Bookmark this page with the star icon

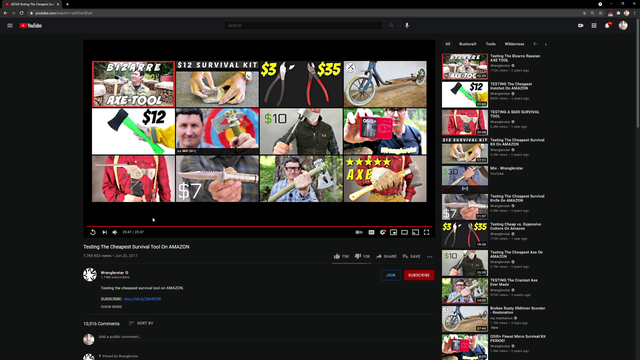601,13
